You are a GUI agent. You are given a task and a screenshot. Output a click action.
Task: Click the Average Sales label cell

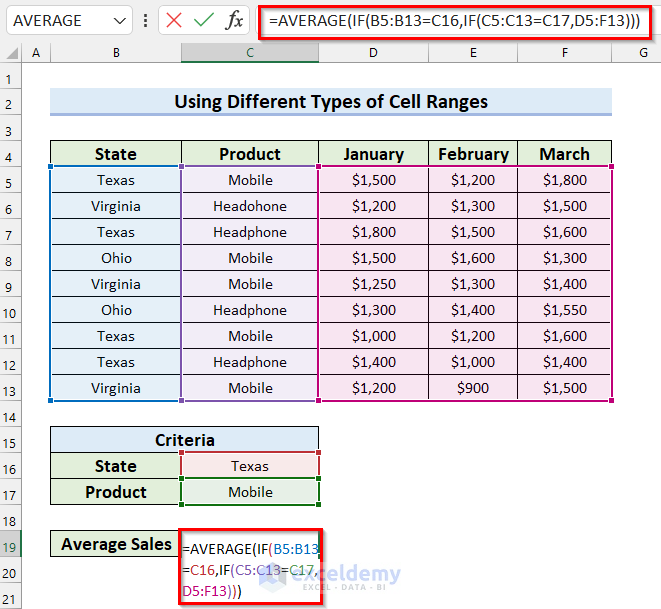click(x=116, y=544)
